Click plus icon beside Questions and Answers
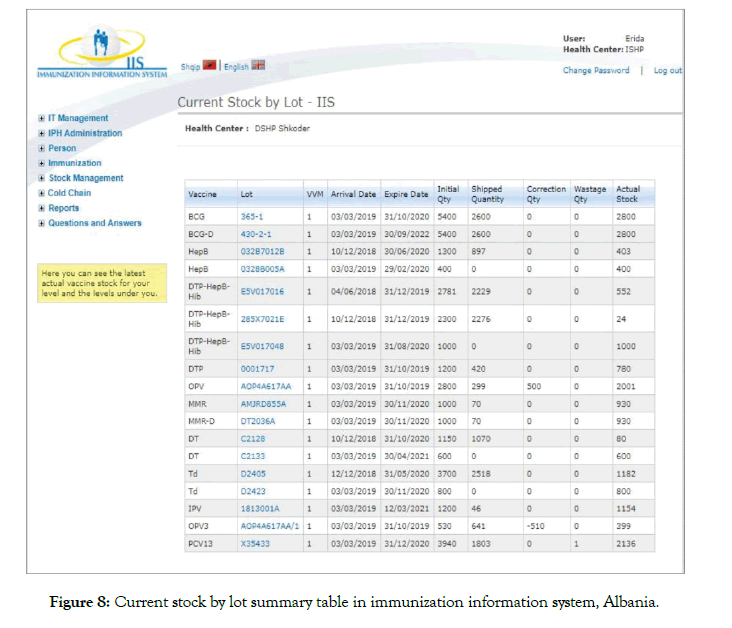This screenshot has height=628, width=732. coord(41,223)
